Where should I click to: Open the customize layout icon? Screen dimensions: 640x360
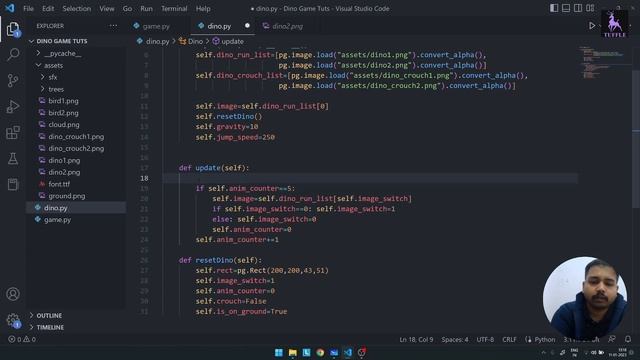(x=590, y=8)
